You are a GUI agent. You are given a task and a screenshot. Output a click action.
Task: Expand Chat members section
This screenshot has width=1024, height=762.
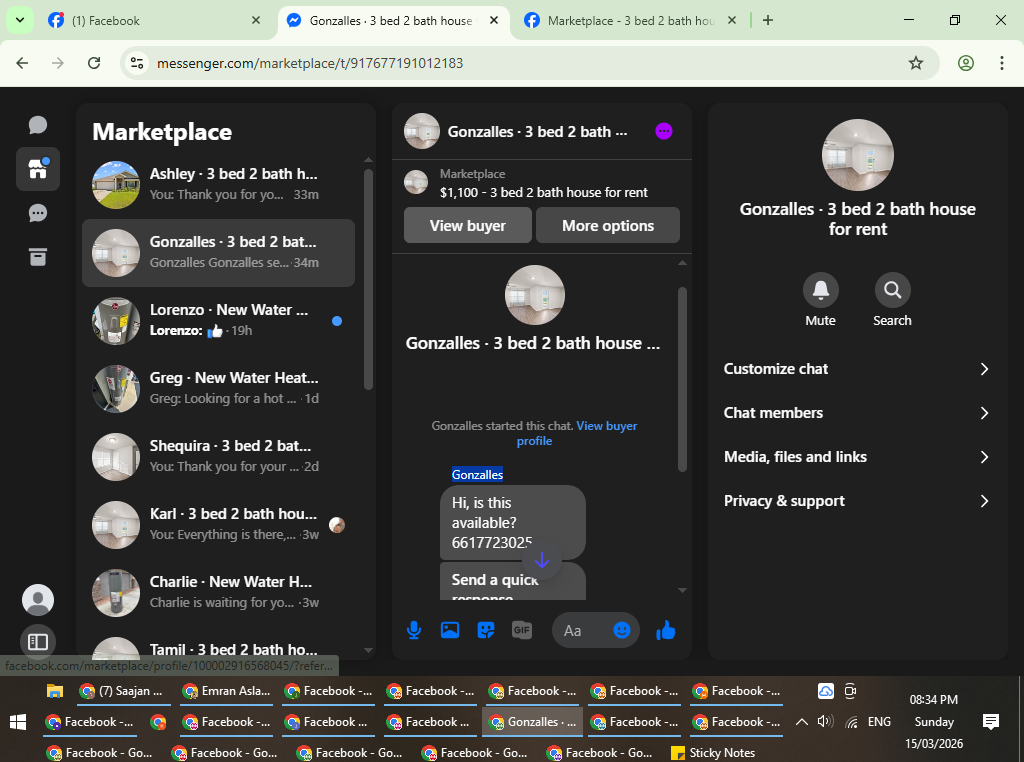[x=857, y=413]
